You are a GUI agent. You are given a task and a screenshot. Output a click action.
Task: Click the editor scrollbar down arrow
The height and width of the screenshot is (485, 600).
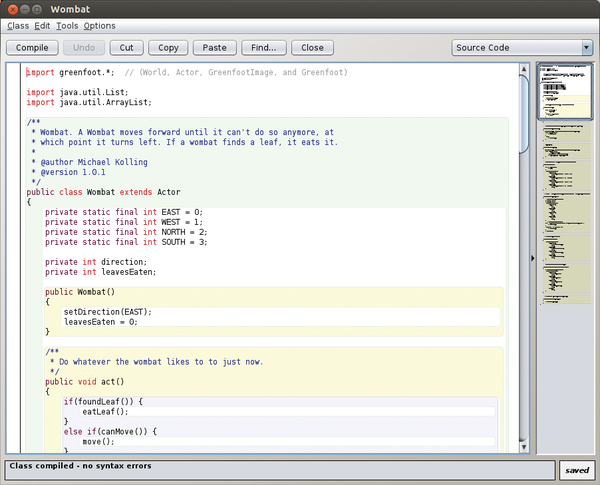tap(523, 446)
